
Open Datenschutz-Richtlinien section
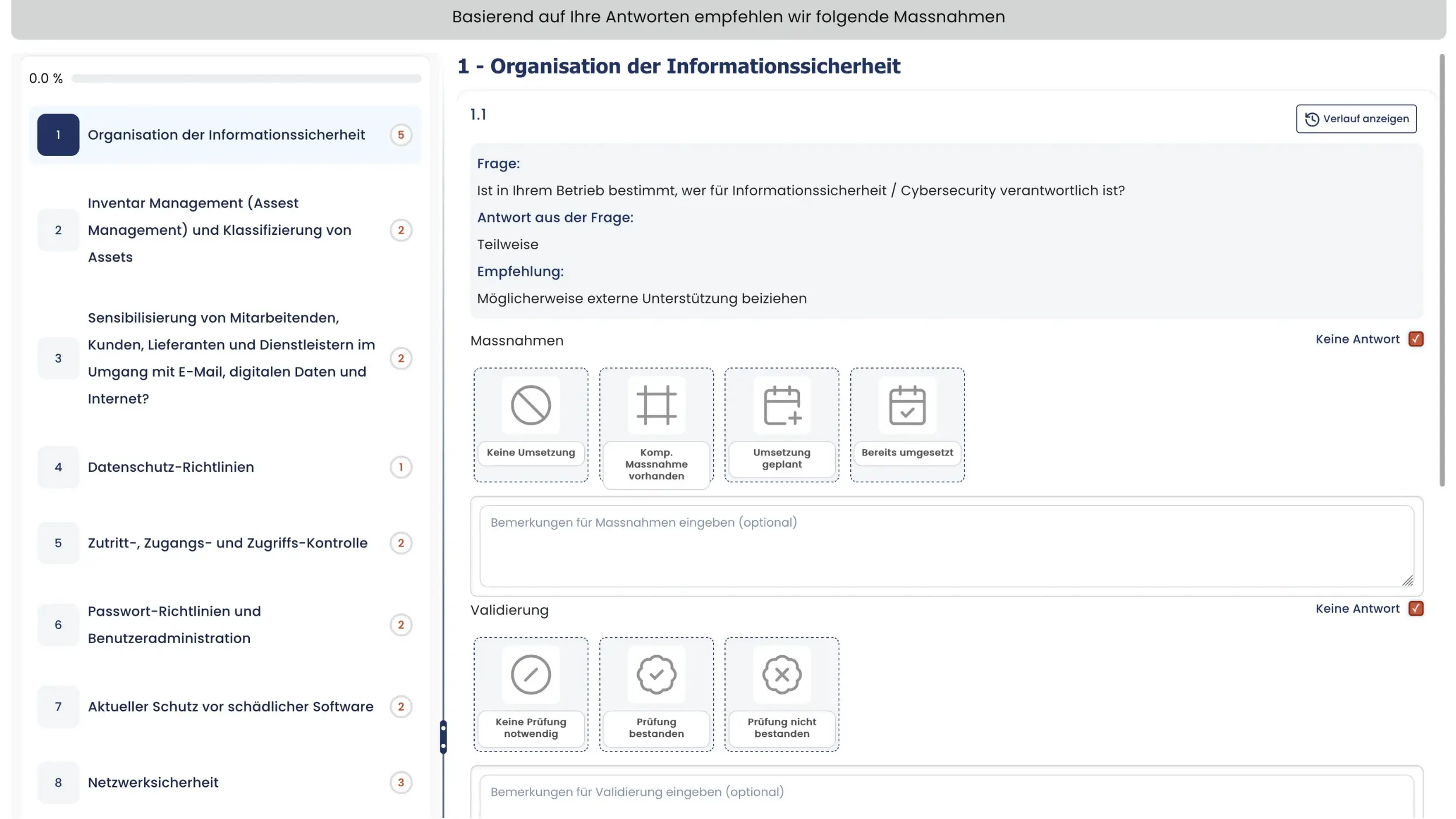click(171, 467)
